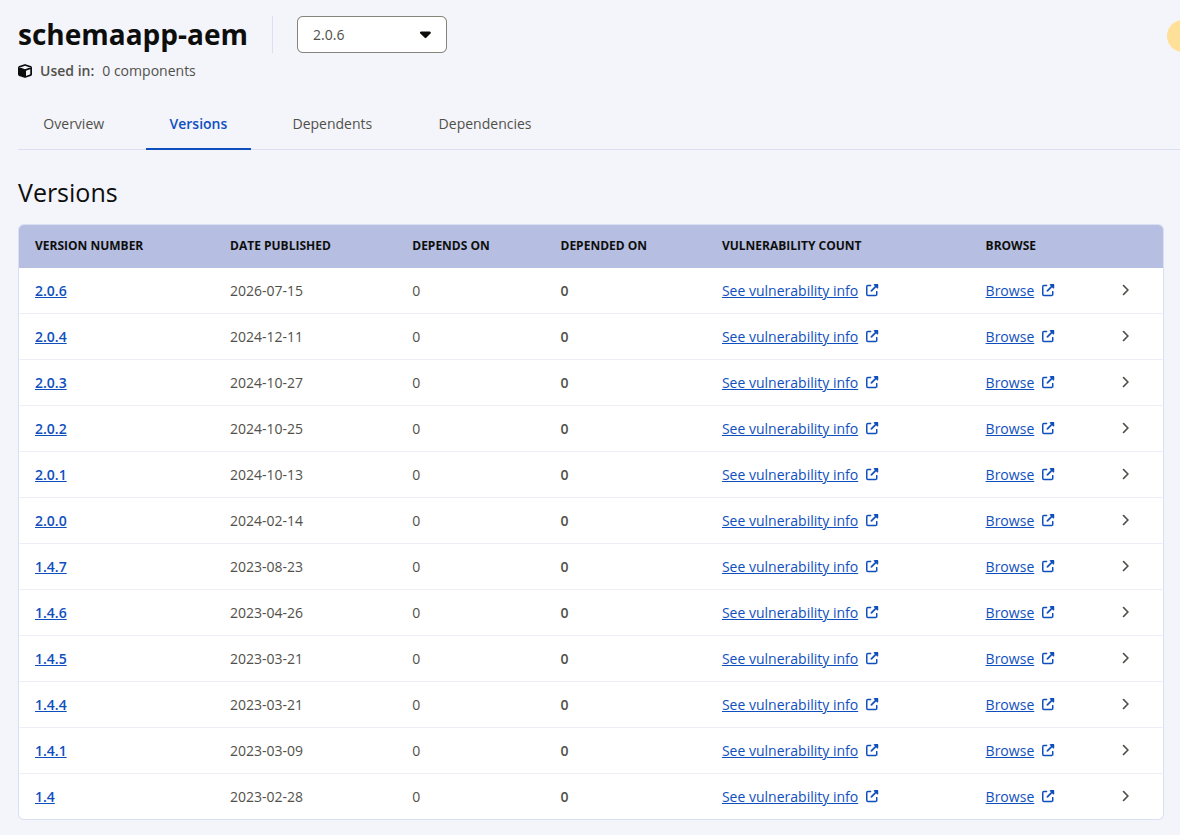The image size is (1180, 835).
Task: Expand the 1.4 row chevron
Action: tap(1125, 796)
